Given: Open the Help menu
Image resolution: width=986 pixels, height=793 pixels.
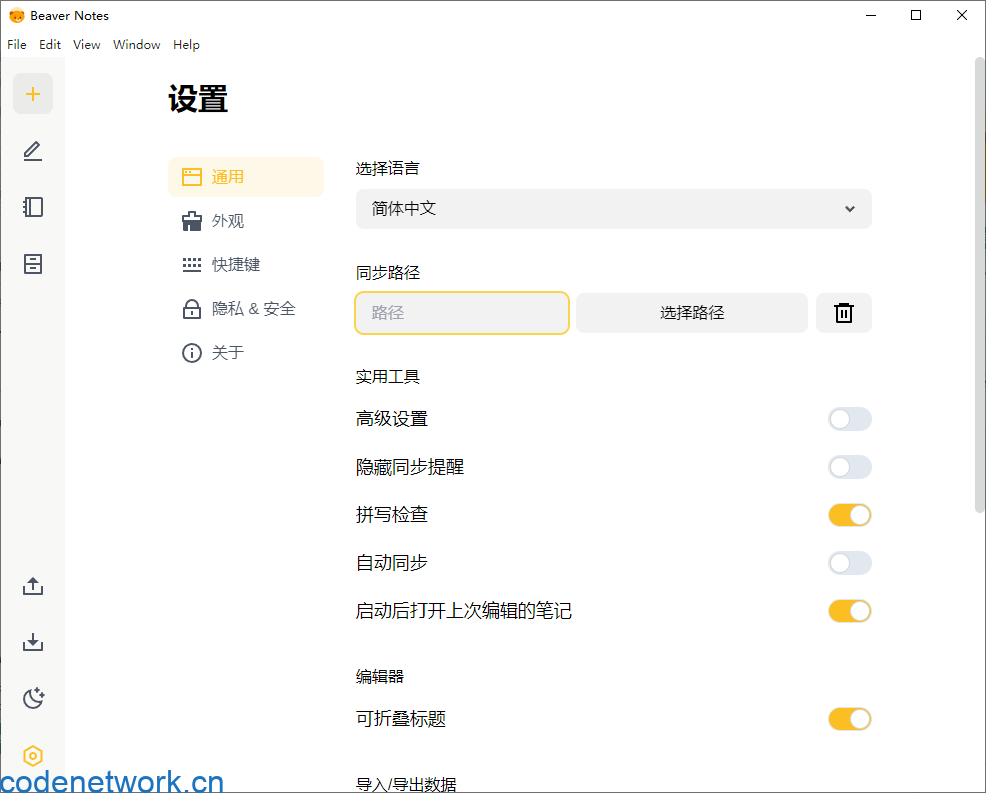Looking at the screenshot, I should pyautogui.click(x=186, y=45).
